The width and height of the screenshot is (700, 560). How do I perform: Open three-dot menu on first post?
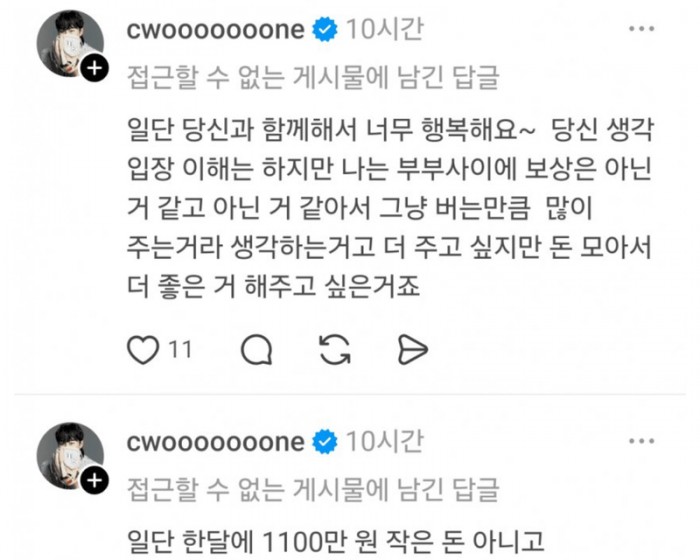coord(642,29)
